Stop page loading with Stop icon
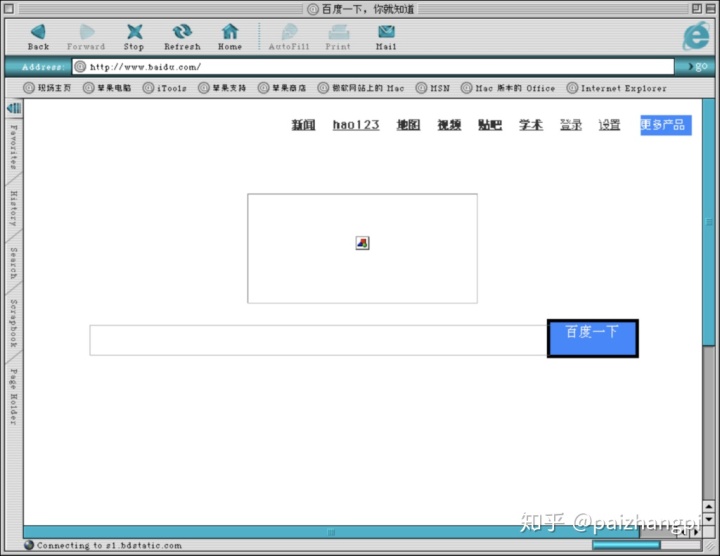The image size is (720, 556). coord(134,37)
